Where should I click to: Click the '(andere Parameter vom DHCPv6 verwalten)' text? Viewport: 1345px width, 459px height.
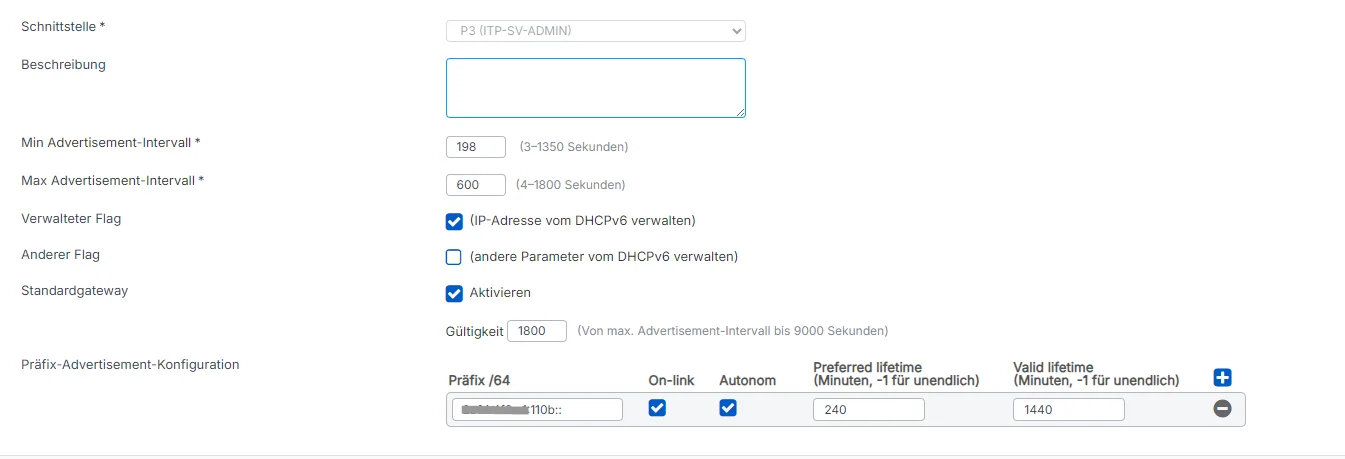coord(604,256)
